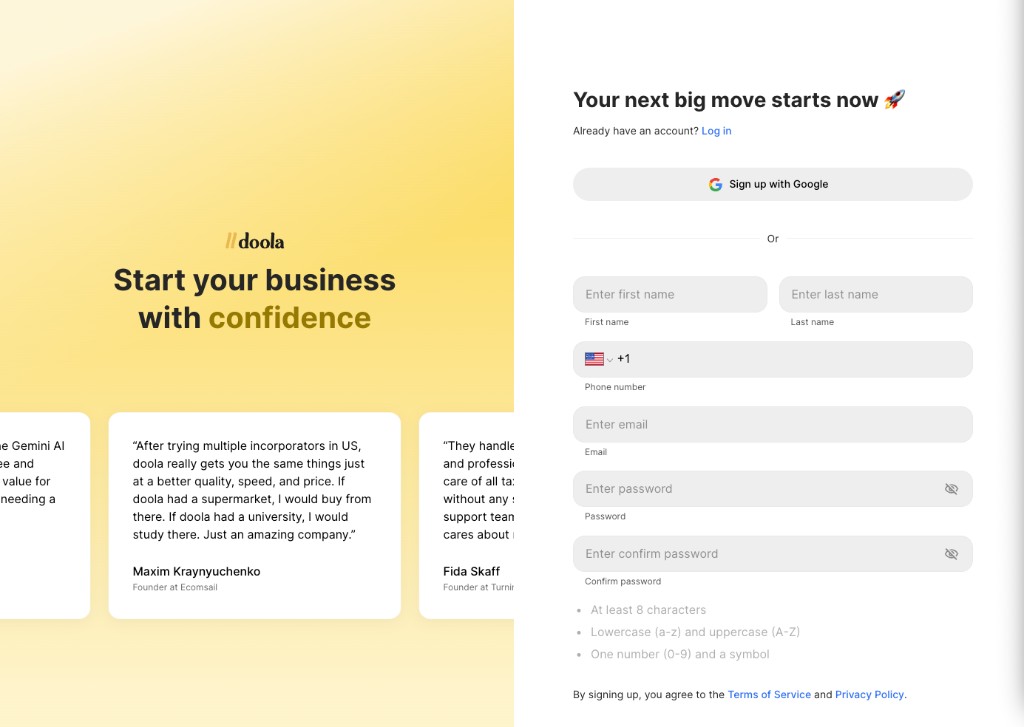Click the 'Or' divider label
The image size is (1024, 727).
tap(773, 239)
